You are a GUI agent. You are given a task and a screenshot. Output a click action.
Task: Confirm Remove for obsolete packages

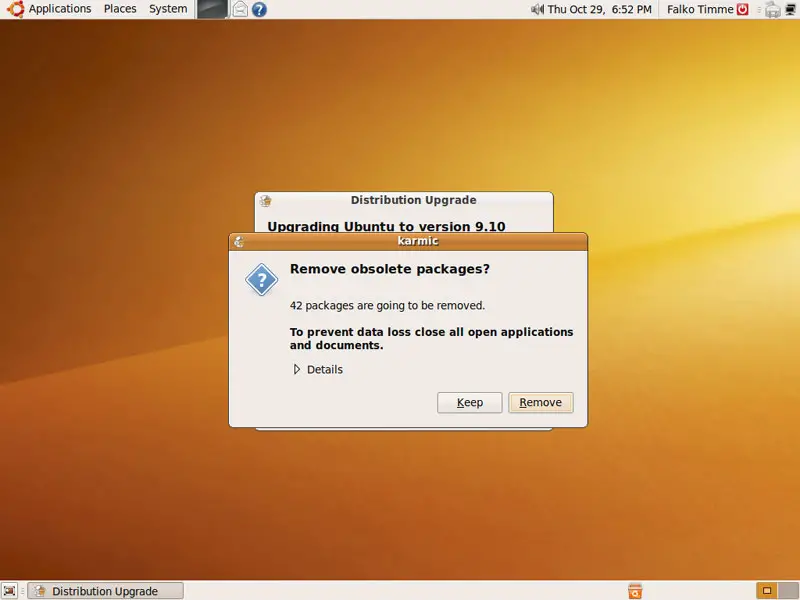tap(541, 403)
